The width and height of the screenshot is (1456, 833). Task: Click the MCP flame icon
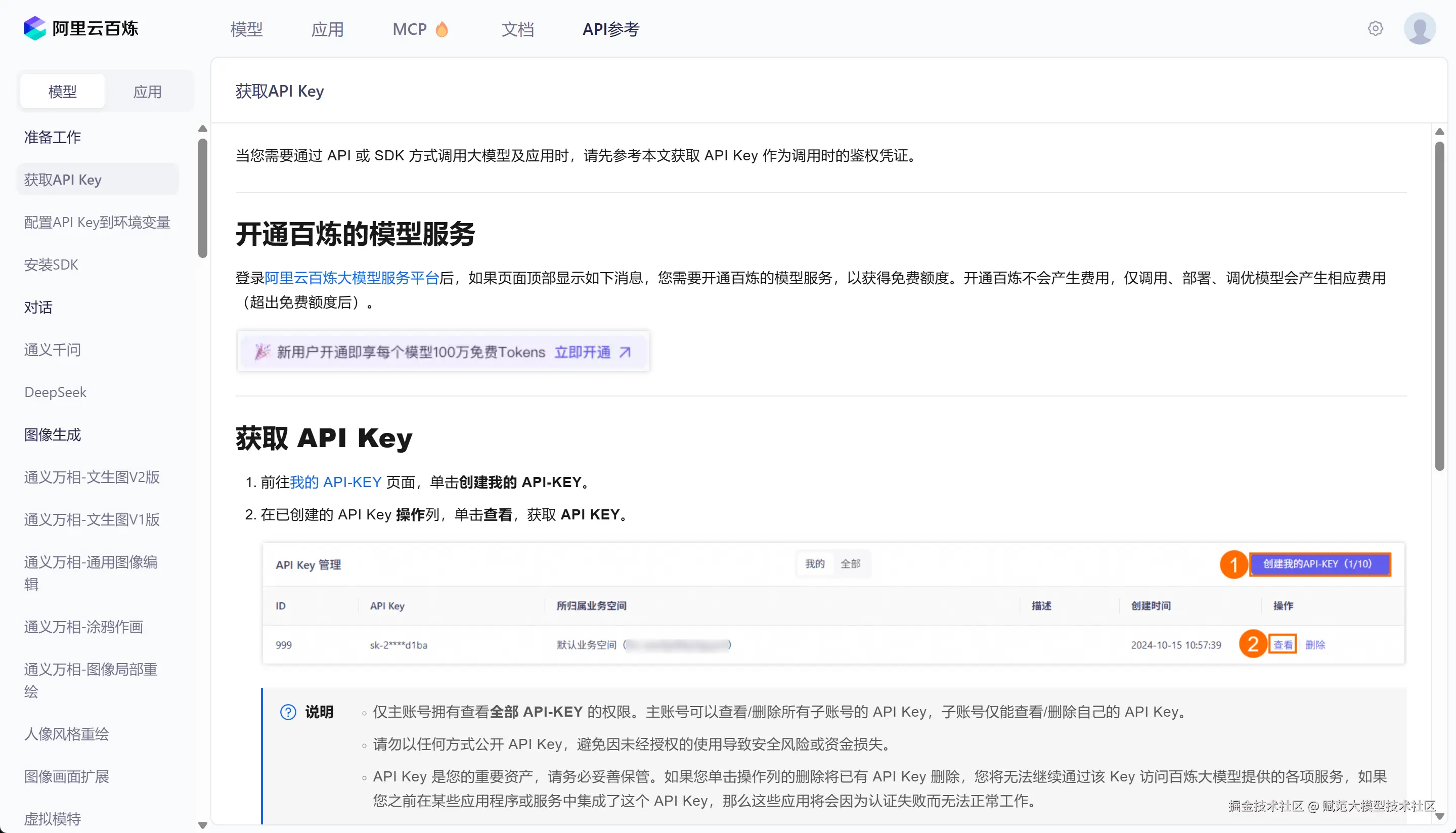tap(442, 29)
